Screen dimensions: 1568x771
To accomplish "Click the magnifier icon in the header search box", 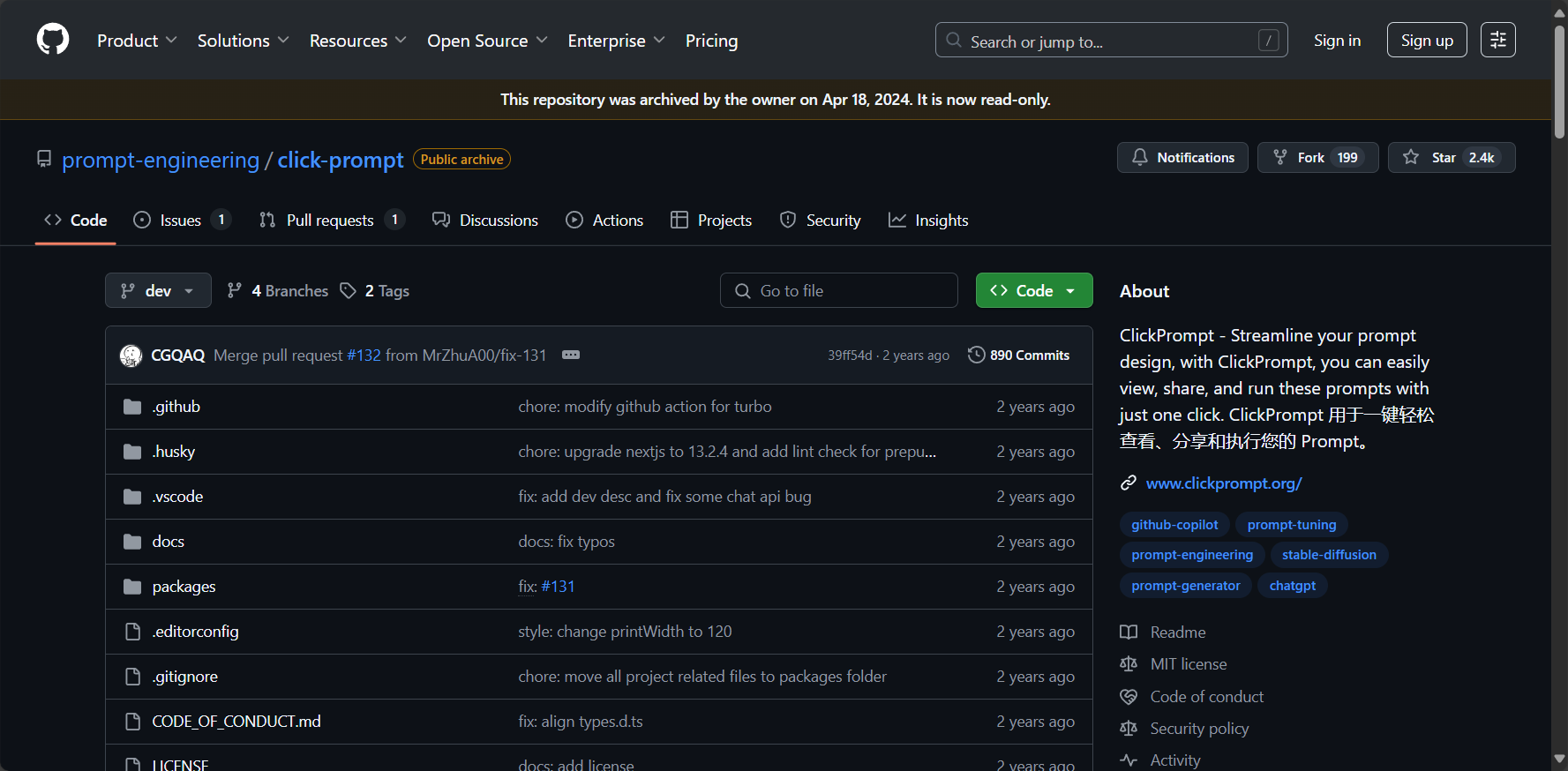I will 954,40.
